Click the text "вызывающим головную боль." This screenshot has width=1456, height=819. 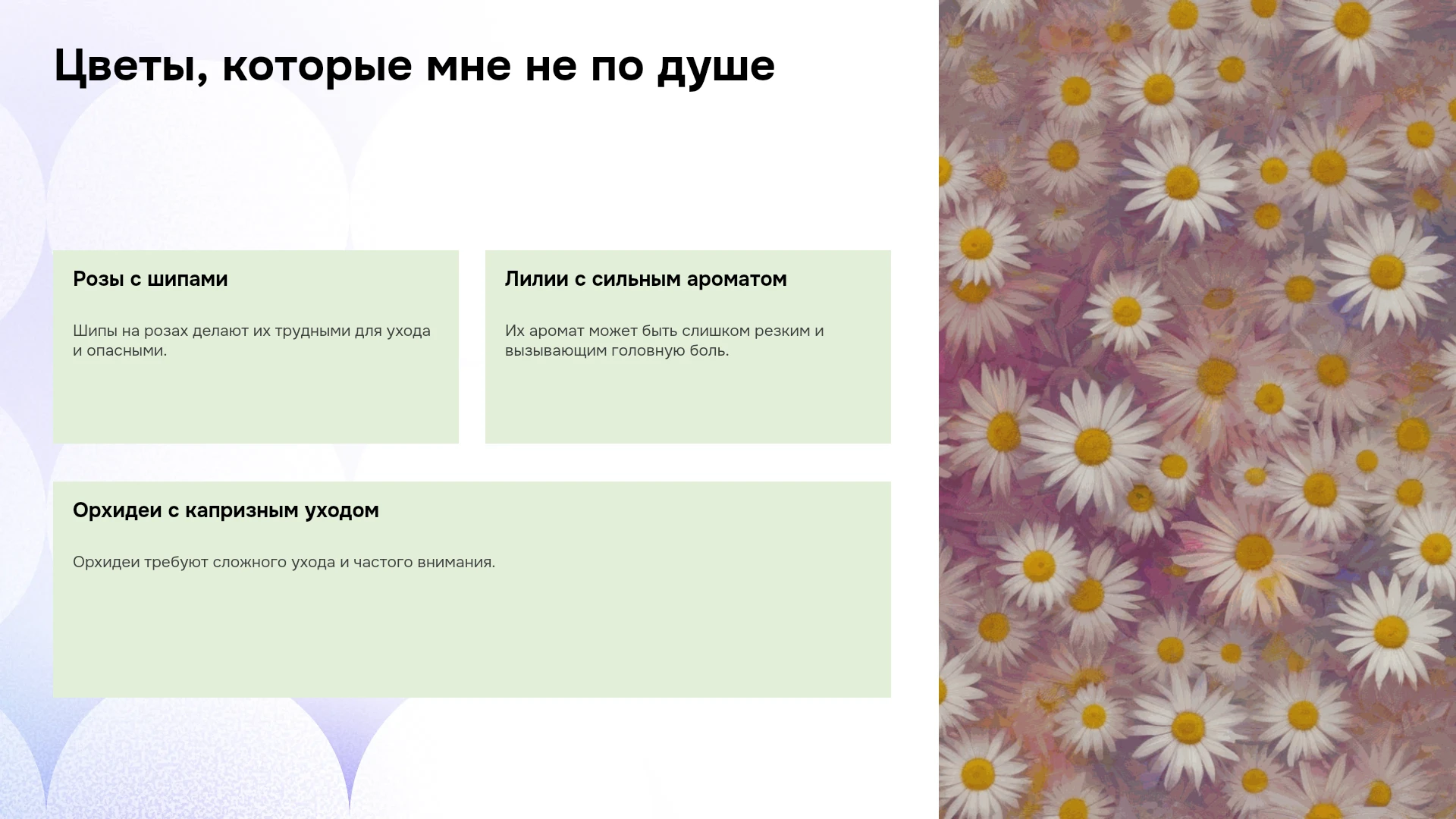pyautogui.click(x=617, y=350)
